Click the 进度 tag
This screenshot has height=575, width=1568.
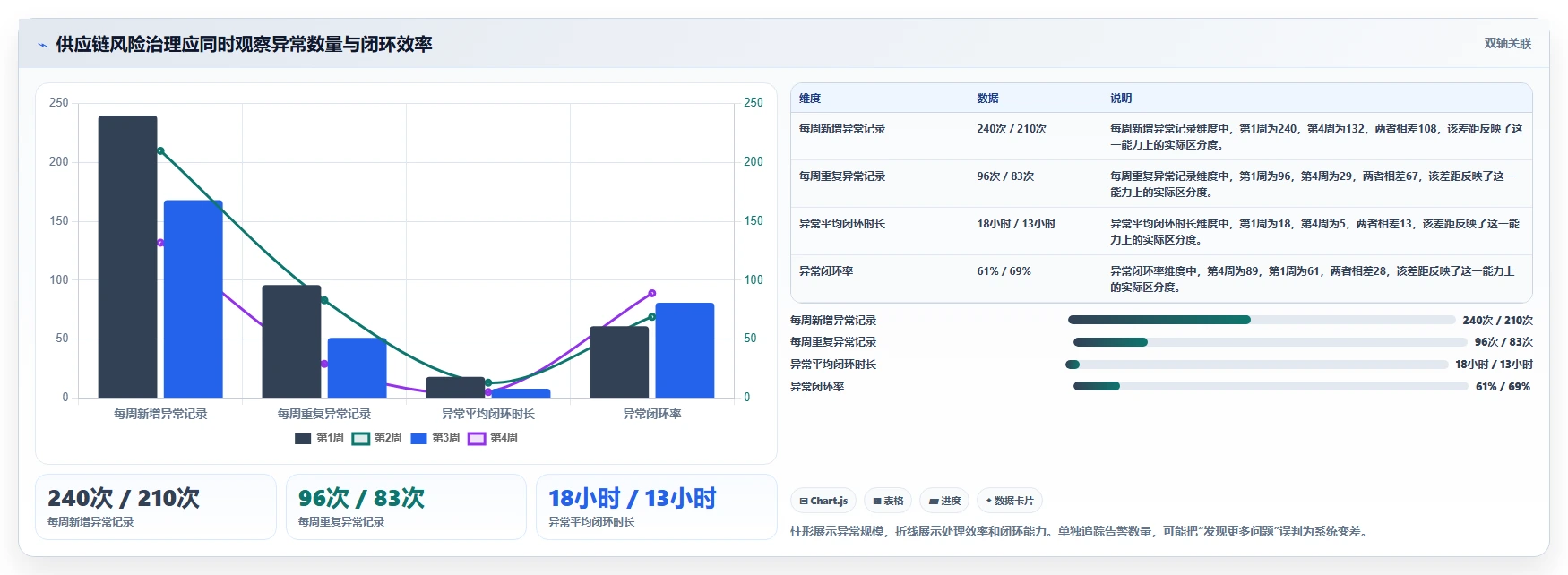coord(944,501)
